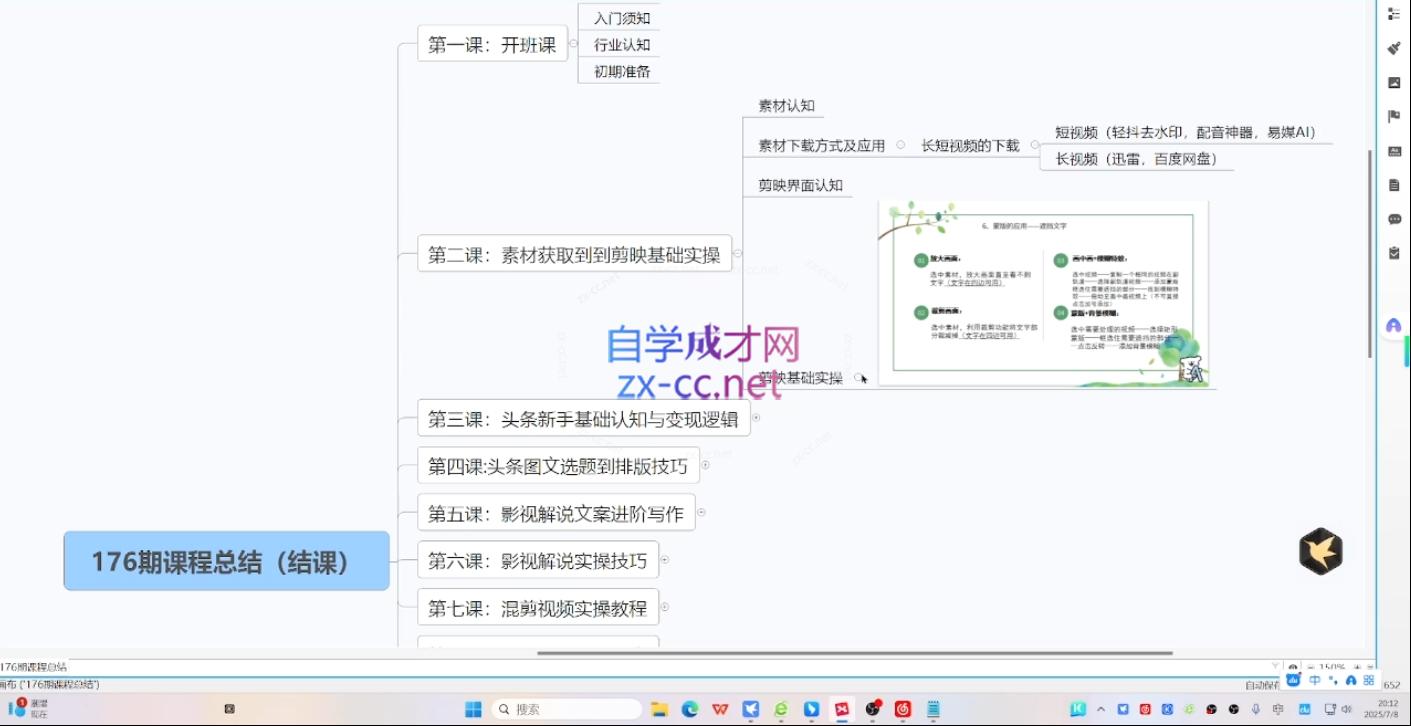Expand the 第六课 branch
This screenshot has width=1411, height=726.
(664, 560)
